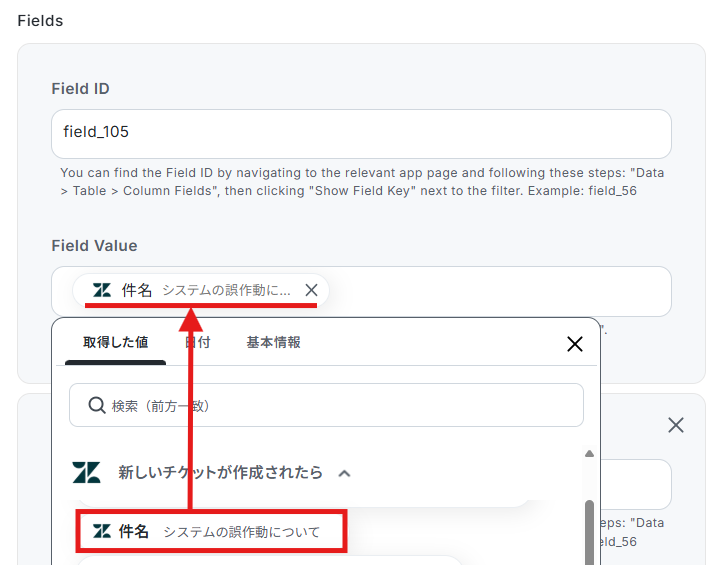Remove the second field block with its X
The image size is (713, 565).
(676, 425)
